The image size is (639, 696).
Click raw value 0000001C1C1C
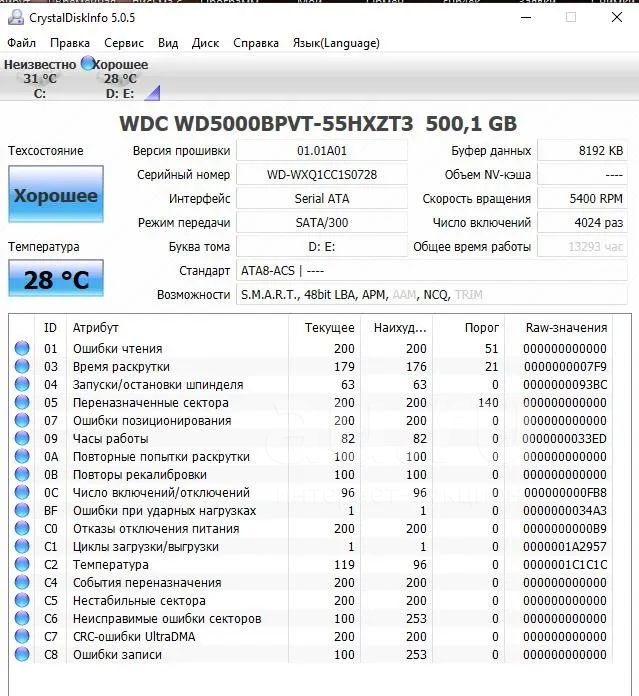(x=565, y=564)
